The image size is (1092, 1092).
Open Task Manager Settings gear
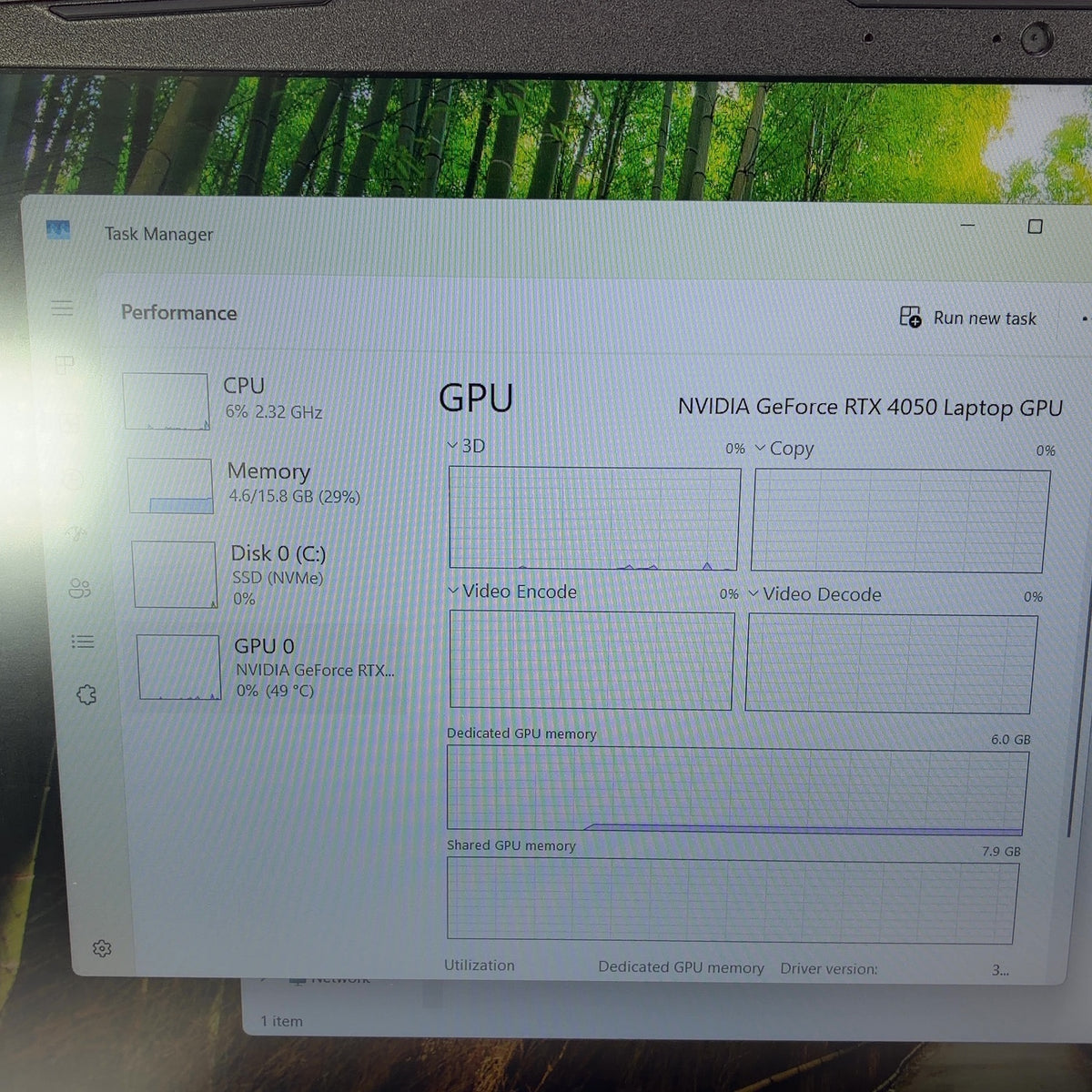102,949
